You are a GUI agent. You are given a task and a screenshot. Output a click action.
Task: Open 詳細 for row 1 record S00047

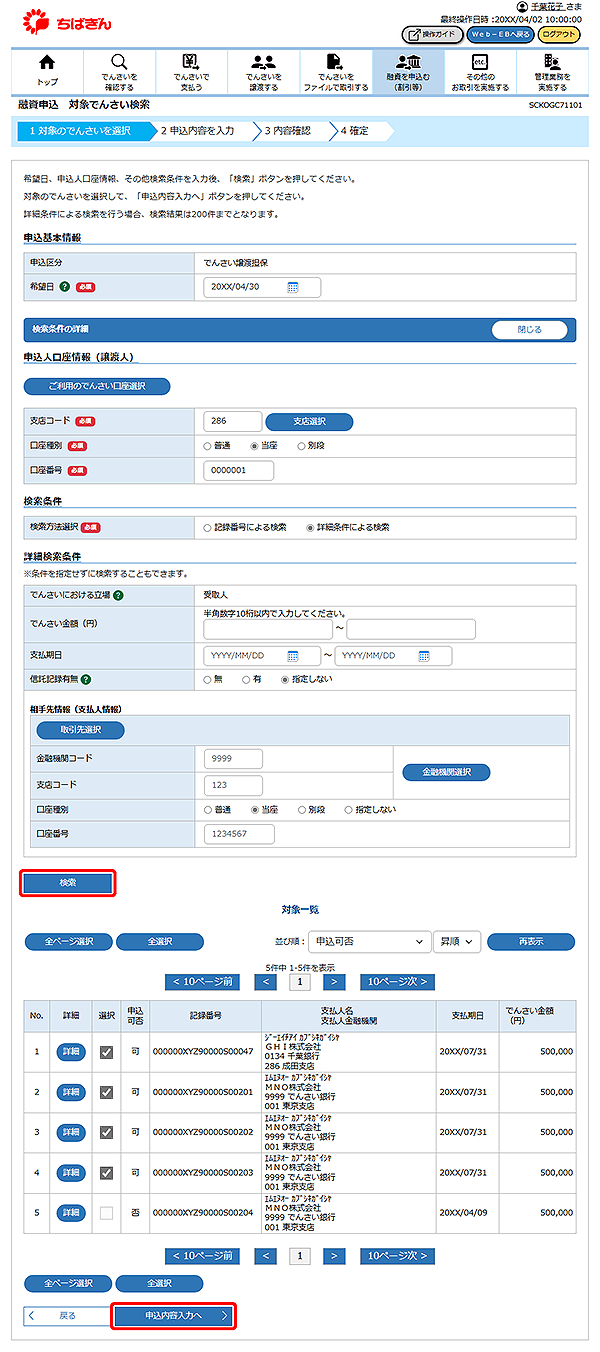coord(71,1052)
